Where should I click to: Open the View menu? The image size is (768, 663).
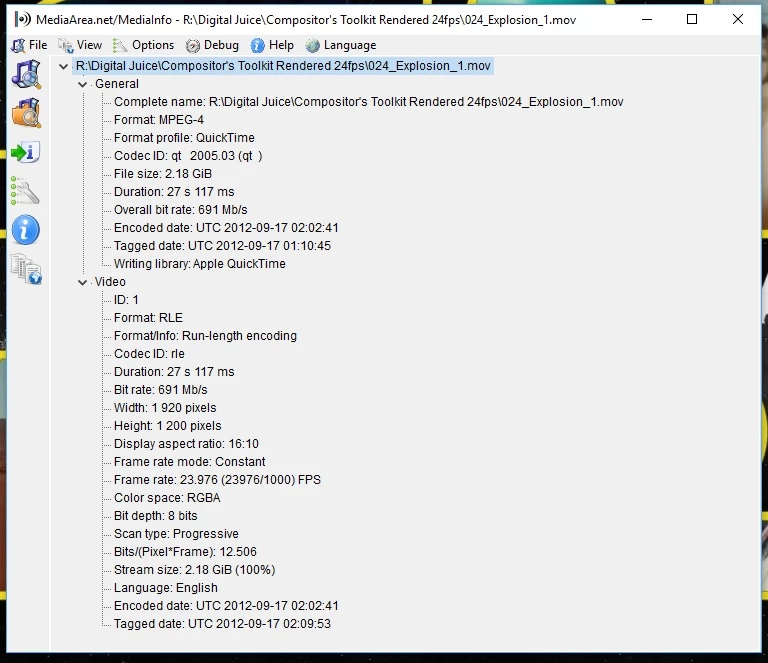80,45
